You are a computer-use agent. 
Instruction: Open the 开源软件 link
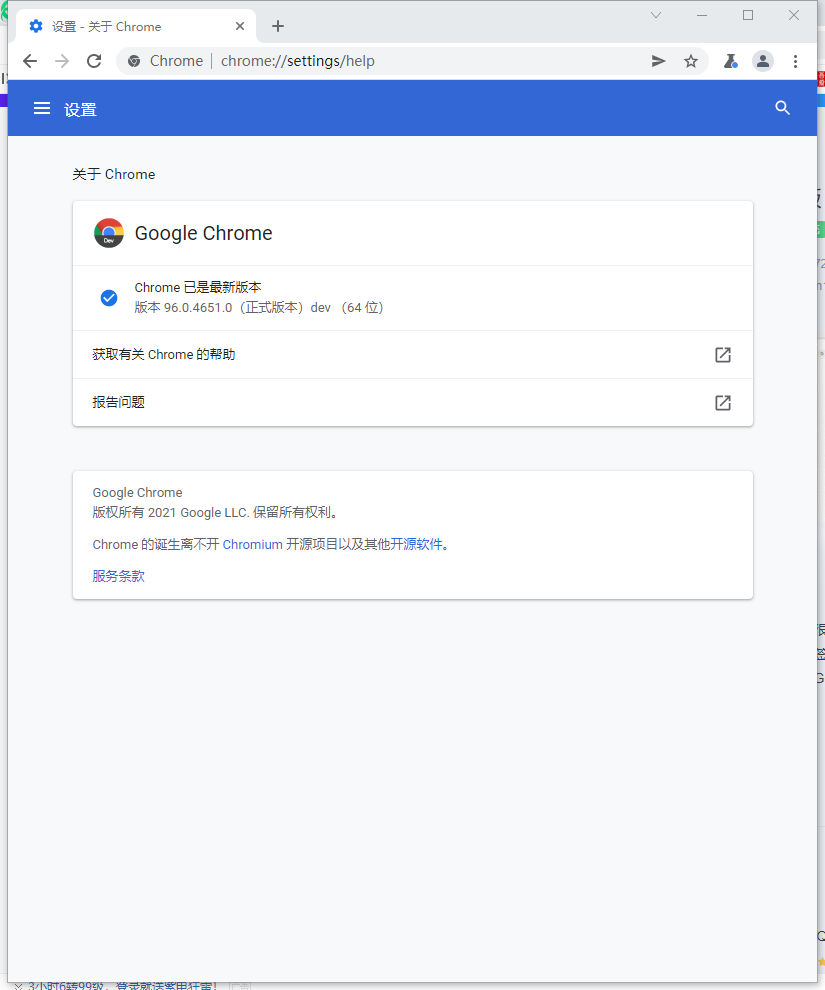416,544
